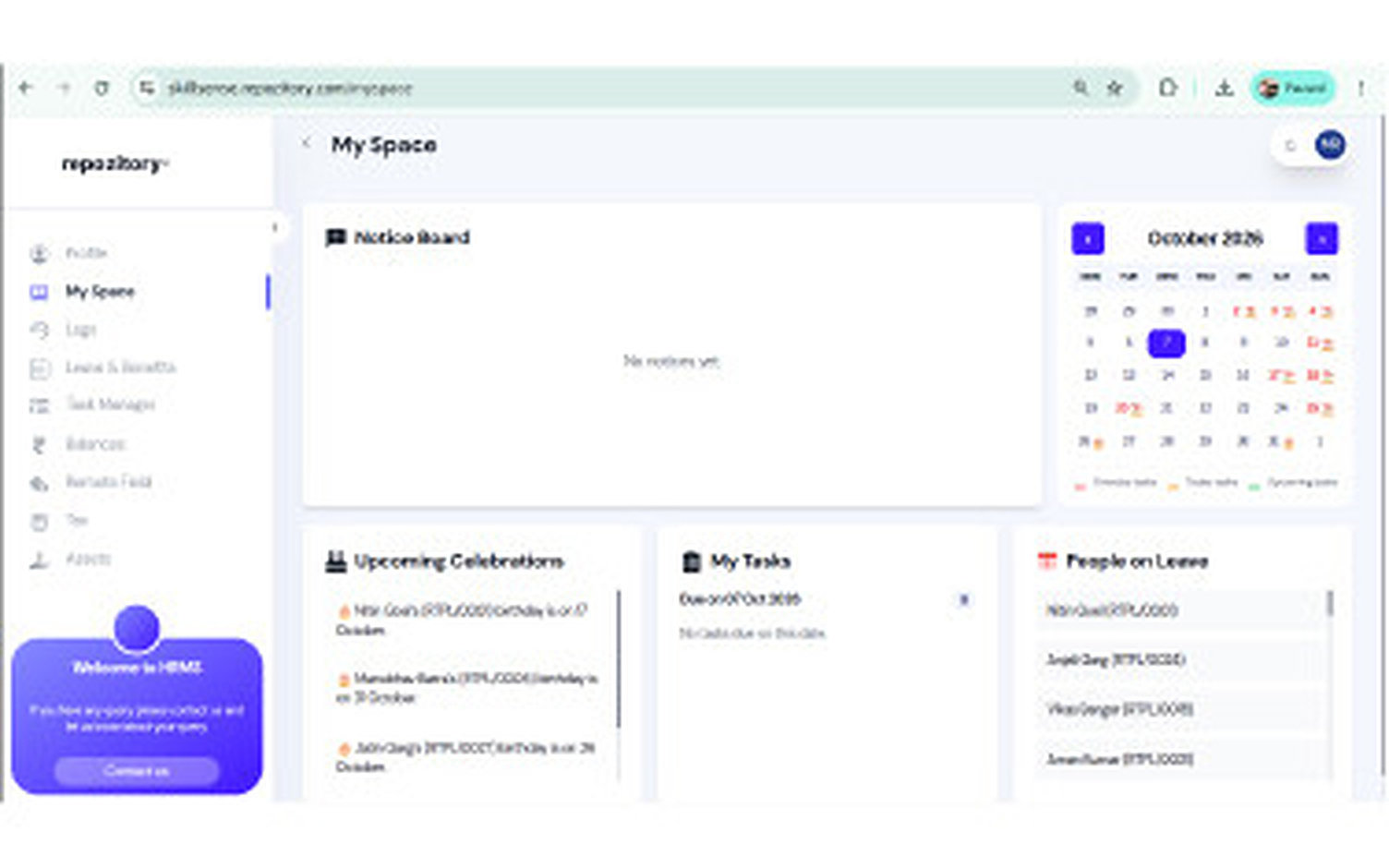
Task: Click the Notice Board heading
Action: click(x=411, y=238)
